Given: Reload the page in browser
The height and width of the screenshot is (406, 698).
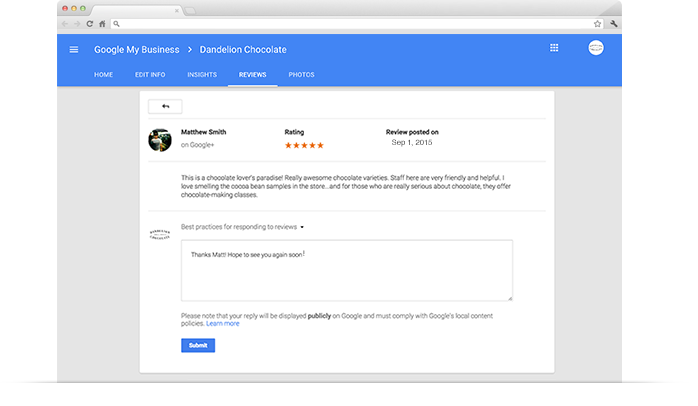Looking at the screenshot, I should tap(90, 23).
